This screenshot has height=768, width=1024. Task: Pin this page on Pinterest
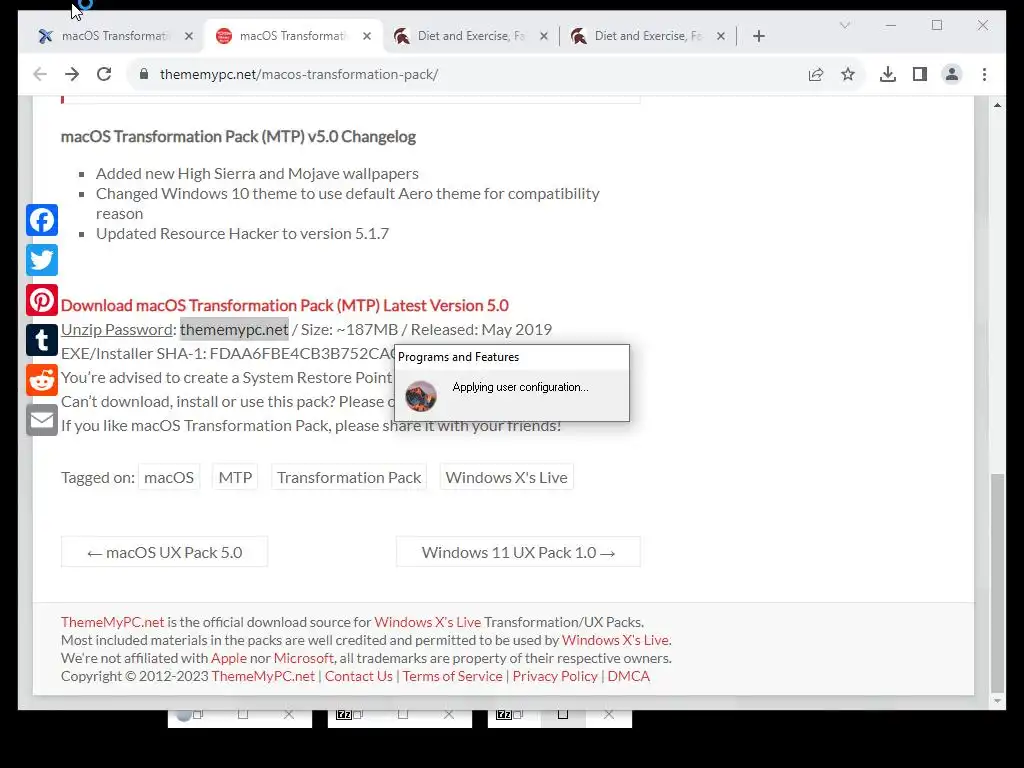click(x=42, y=300)
